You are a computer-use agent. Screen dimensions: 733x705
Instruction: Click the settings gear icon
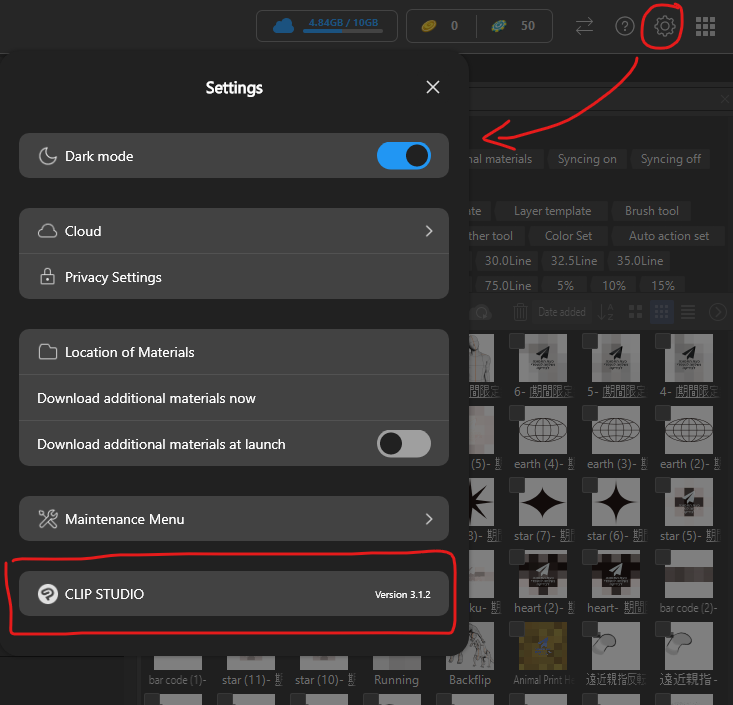coord(664,26)
